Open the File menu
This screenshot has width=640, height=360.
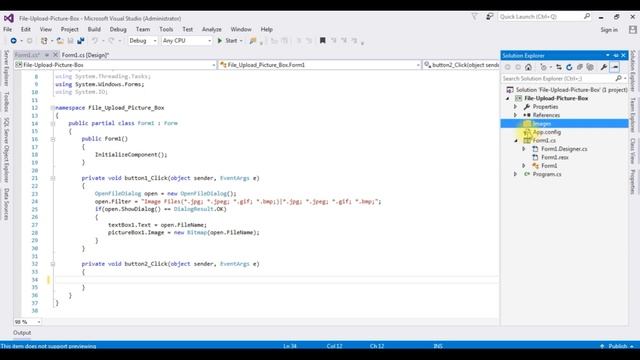(x=8, y=29)
